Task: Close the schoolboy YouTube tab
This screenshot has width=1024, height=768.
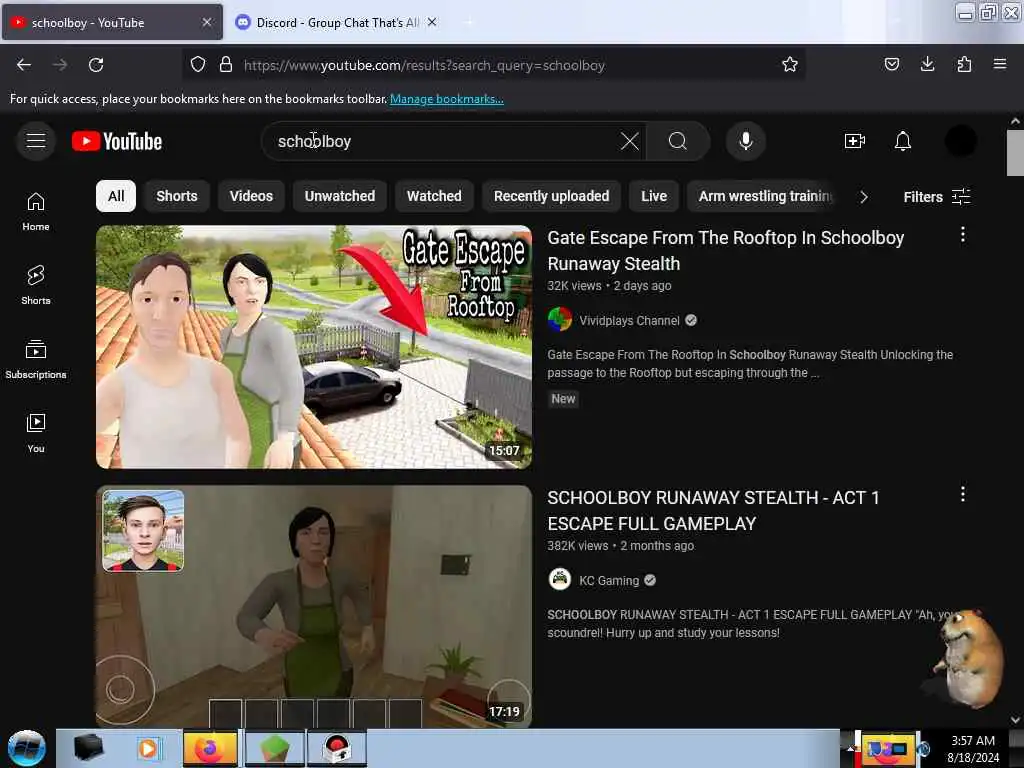Action: tap(206, 22)
